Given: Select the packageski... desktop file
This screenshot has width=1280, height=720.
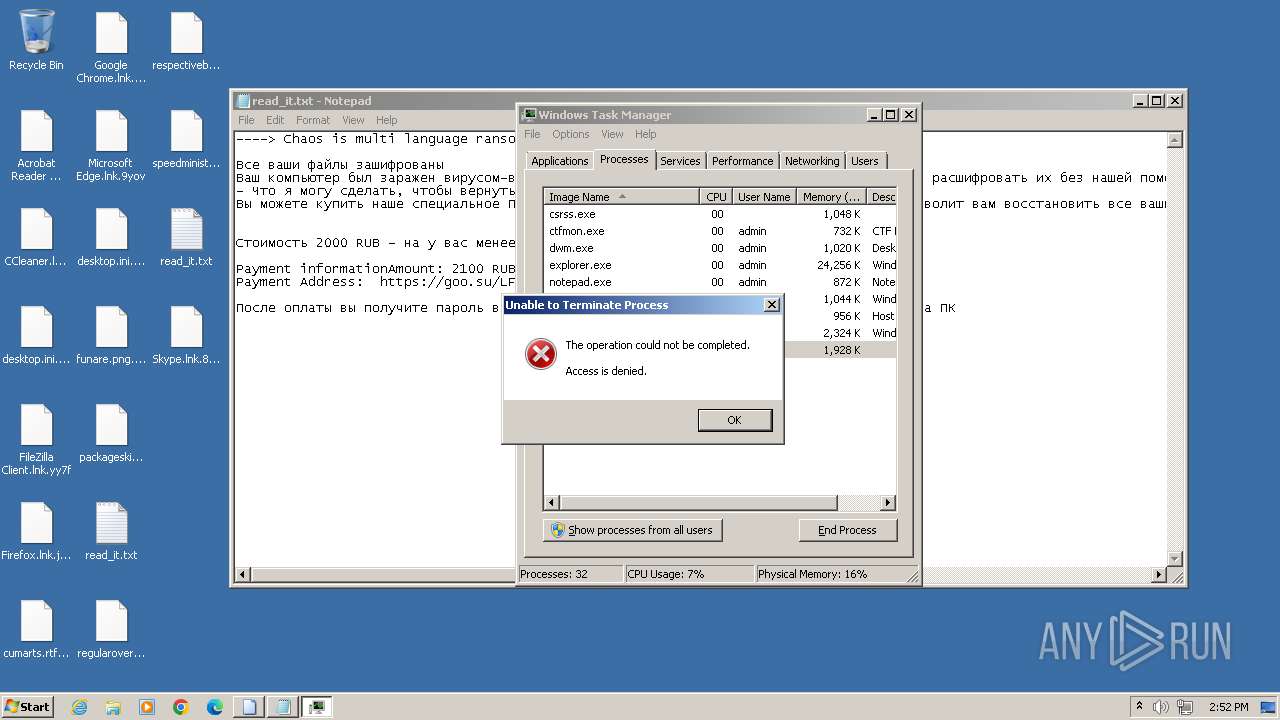Looking at the screenshot, I should (111, 433).
